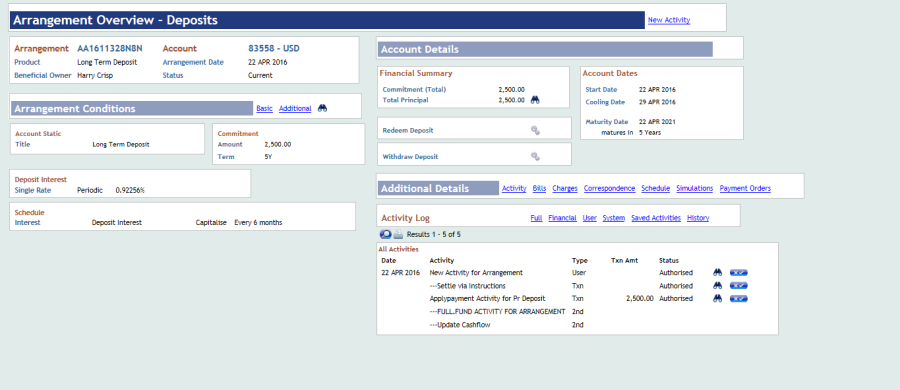Switch Arrangement Conditions to Additional view
The image size is (900, 390).
click(x=295, y=108)
